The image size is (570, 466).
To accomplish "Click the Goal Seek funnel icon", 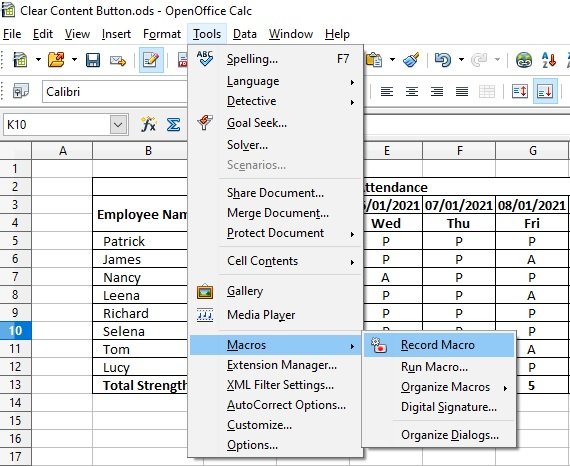I will pyautogui.click(x=205, y=122).
